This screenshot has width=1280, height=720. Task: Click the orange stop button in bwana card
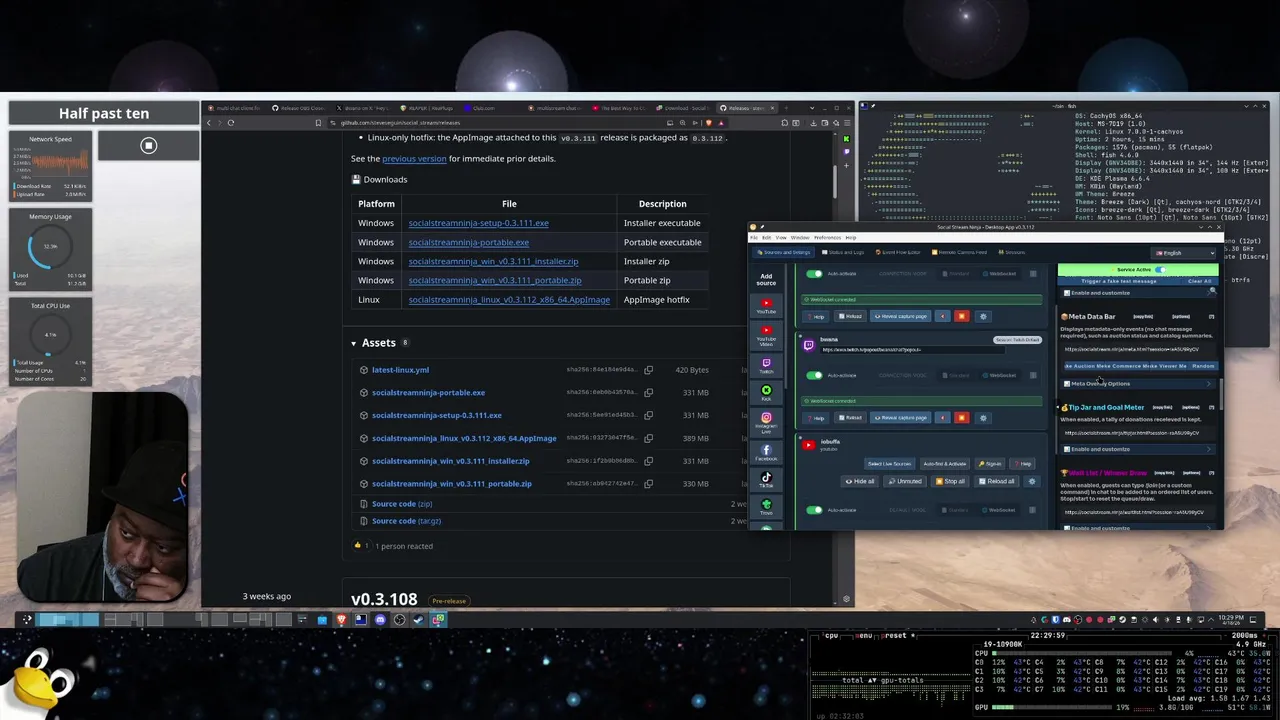tap(961, 418)
